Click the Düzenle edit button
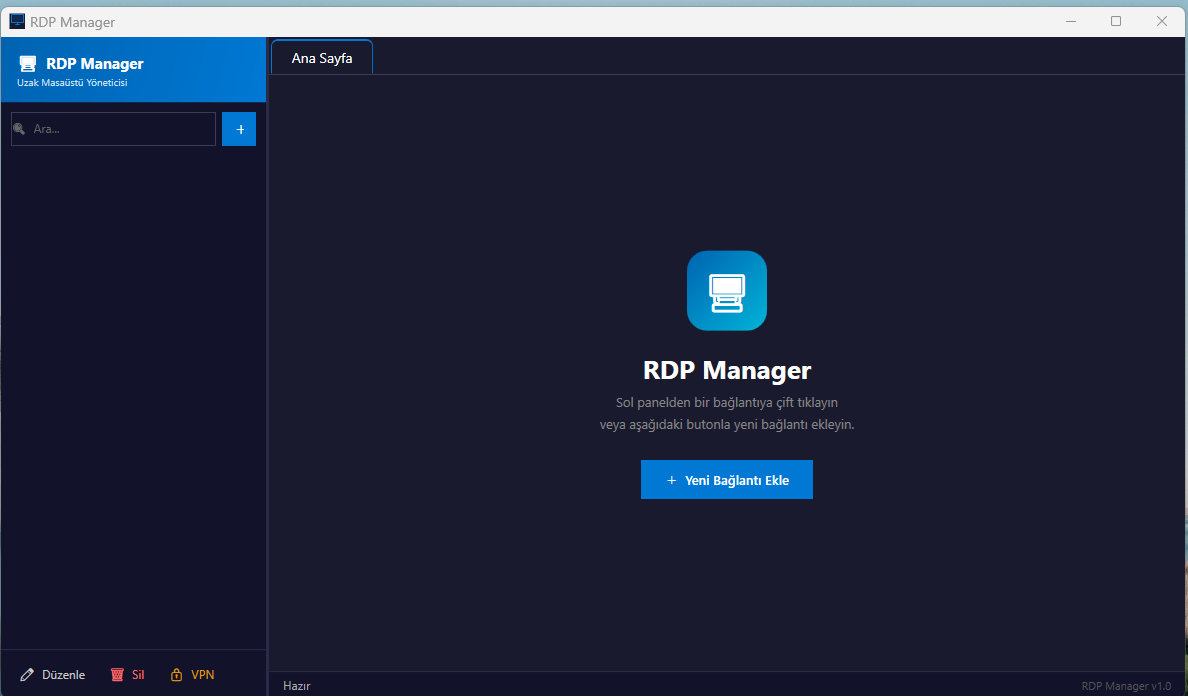The width and height of the screenshot is (1188, 697). point(52,674)
